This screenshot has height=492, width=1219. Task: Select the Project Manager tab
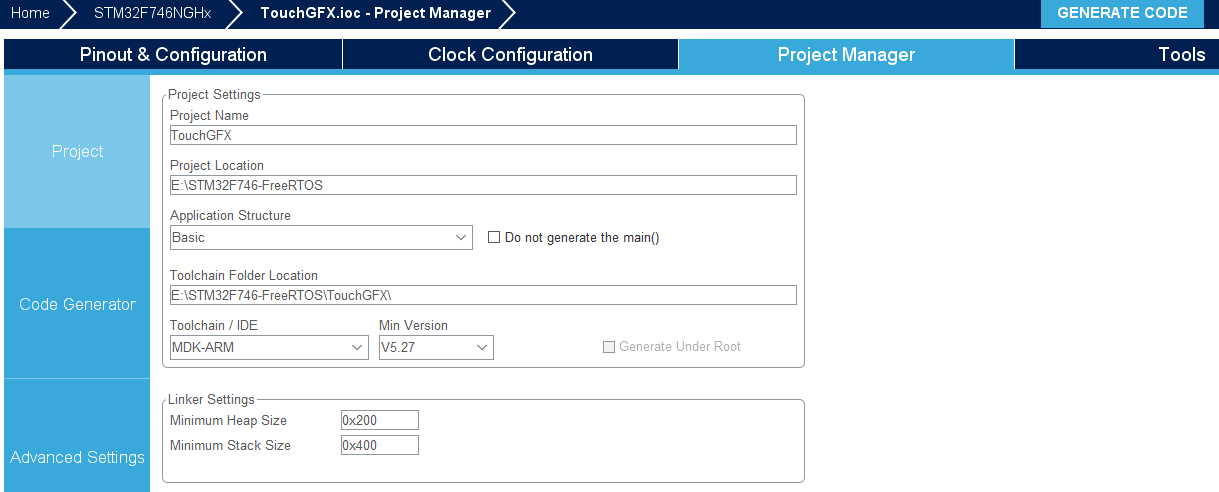tap(846, 55)
